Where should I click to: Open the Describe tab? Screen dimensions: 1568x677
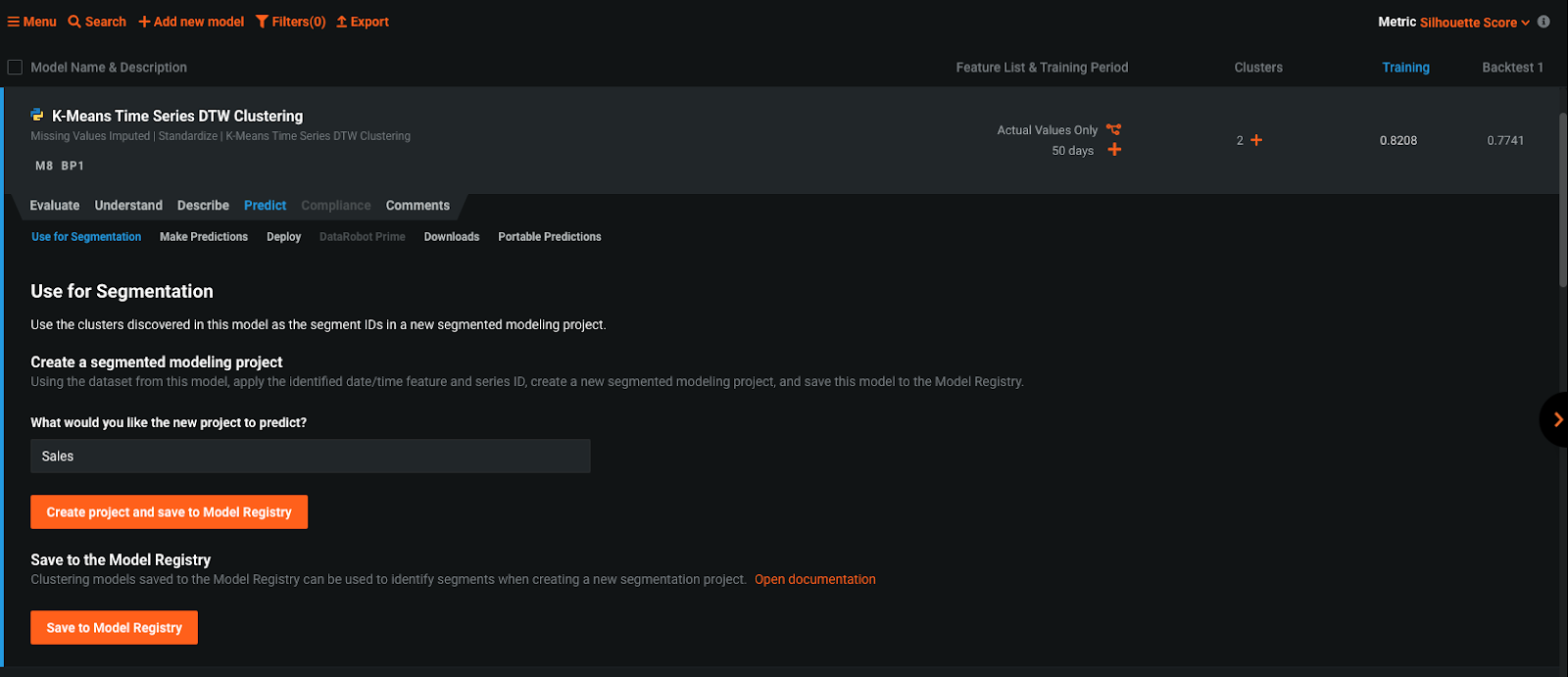[x=203, y=206]
